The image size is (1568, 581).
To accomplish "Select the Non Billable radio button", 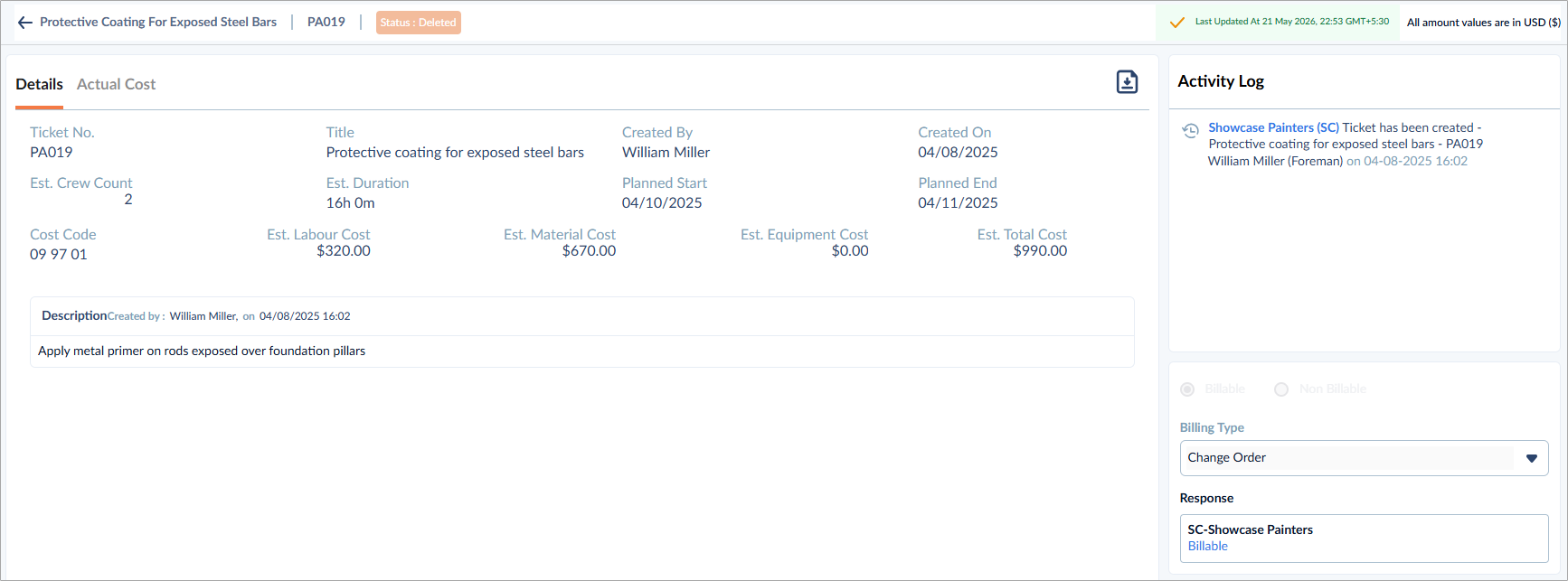I will click(1281, 389).
